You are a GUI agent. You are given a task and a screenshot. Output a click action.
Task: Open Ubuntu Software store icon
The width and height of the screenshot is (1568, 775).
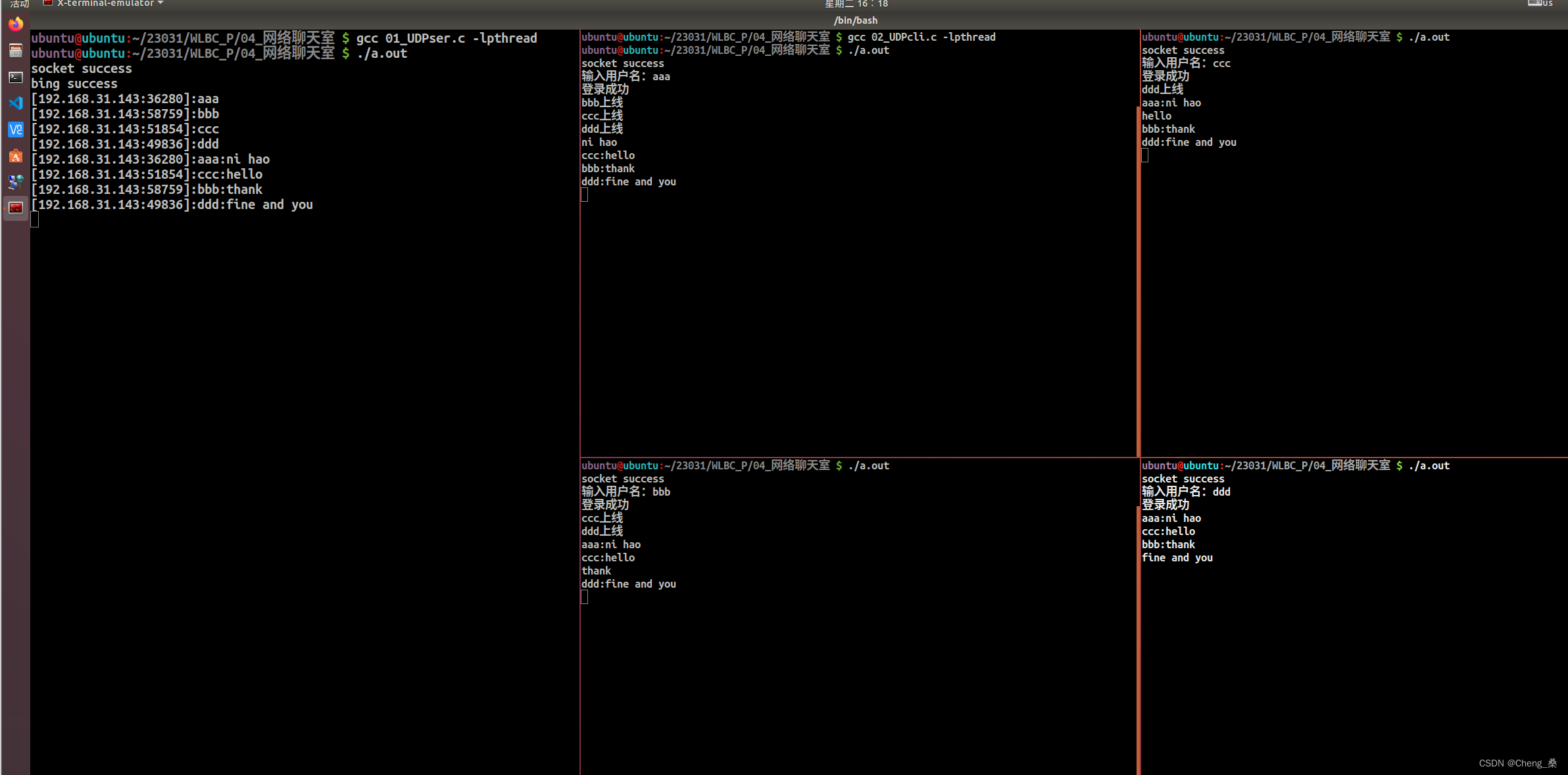(16, 156)
